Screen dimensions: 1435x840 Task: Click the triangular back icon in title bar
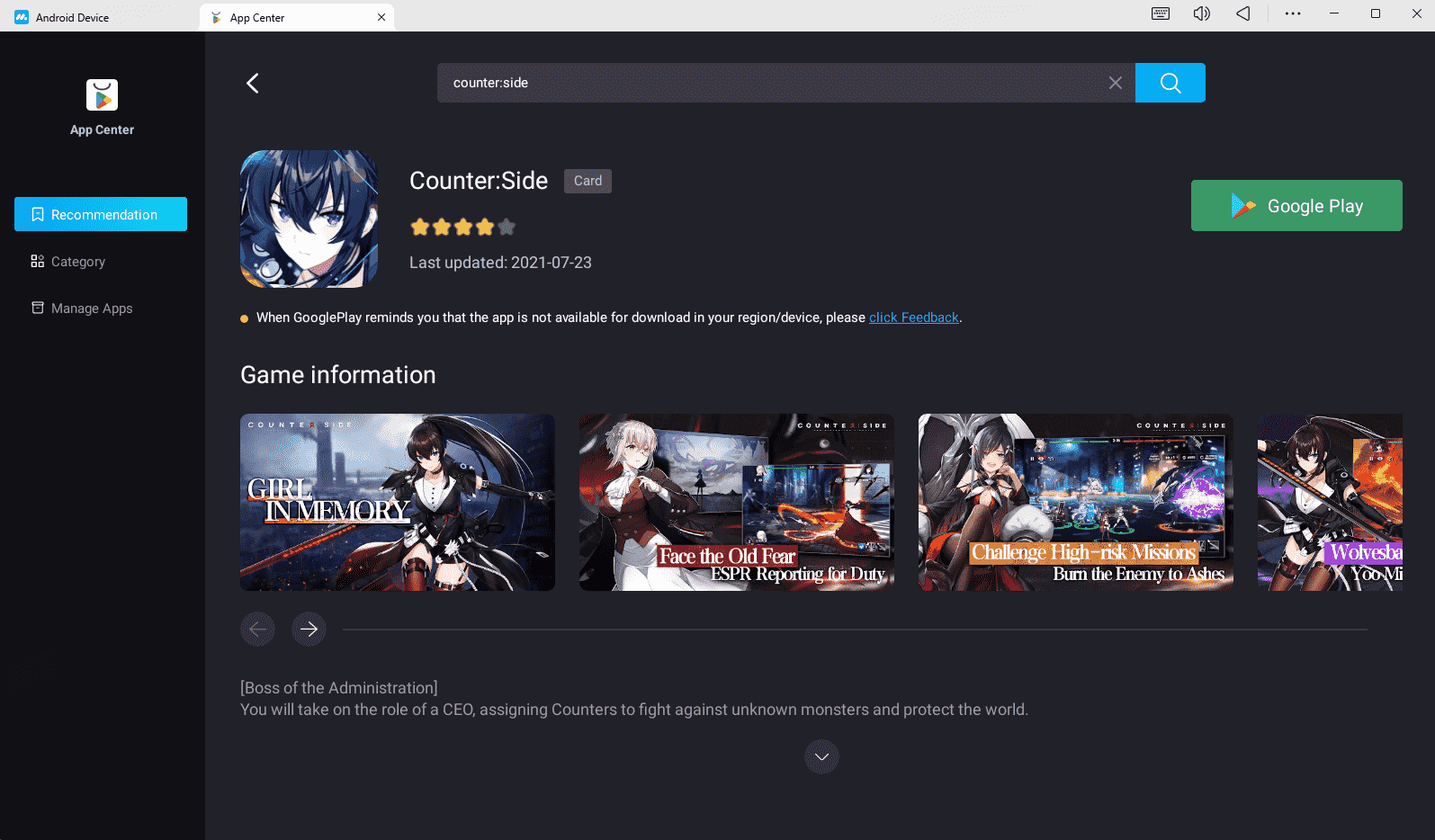coord(1242,13)
